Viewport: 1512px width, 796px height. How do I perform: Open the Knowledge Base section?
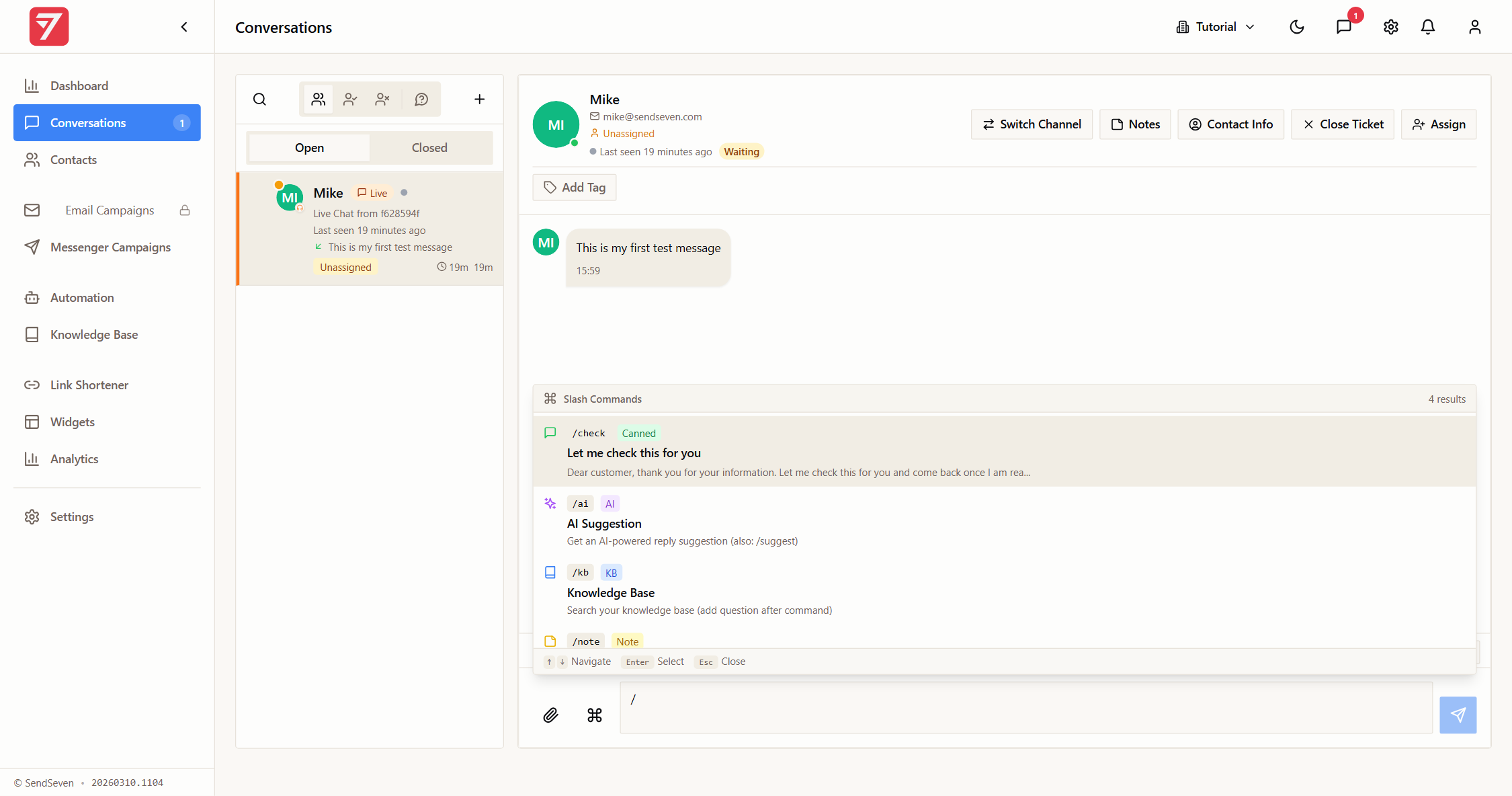(107, 335)
